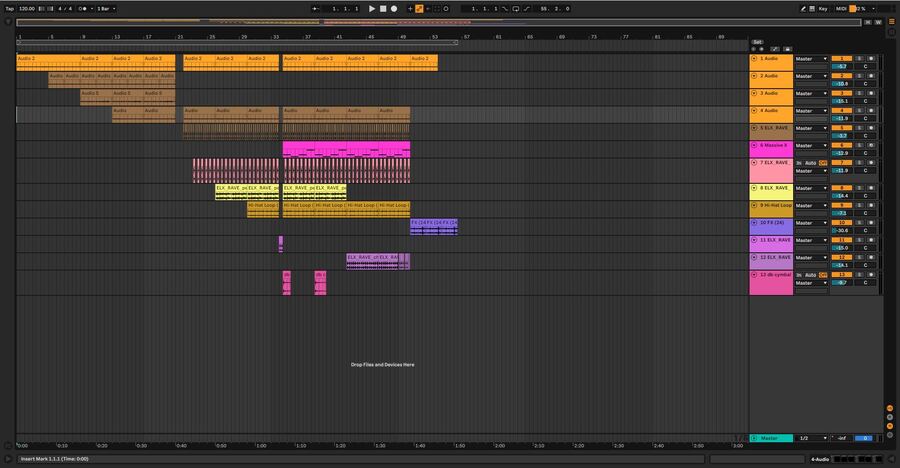Arm the 6 Massive X track
The image size is (900, 468).
[x=871, y=145]
